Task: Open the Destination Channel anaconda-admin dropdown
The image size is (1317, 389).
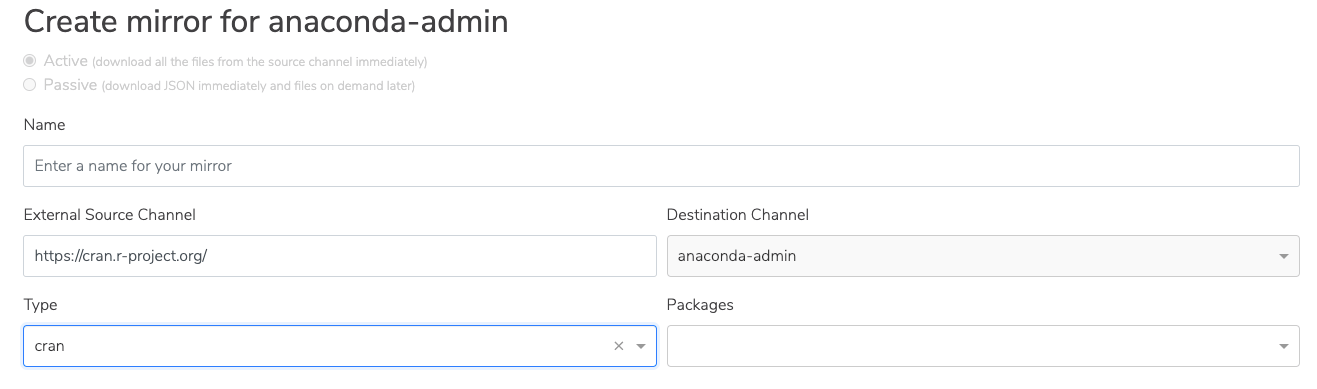Action: click(x=983, y=256)
